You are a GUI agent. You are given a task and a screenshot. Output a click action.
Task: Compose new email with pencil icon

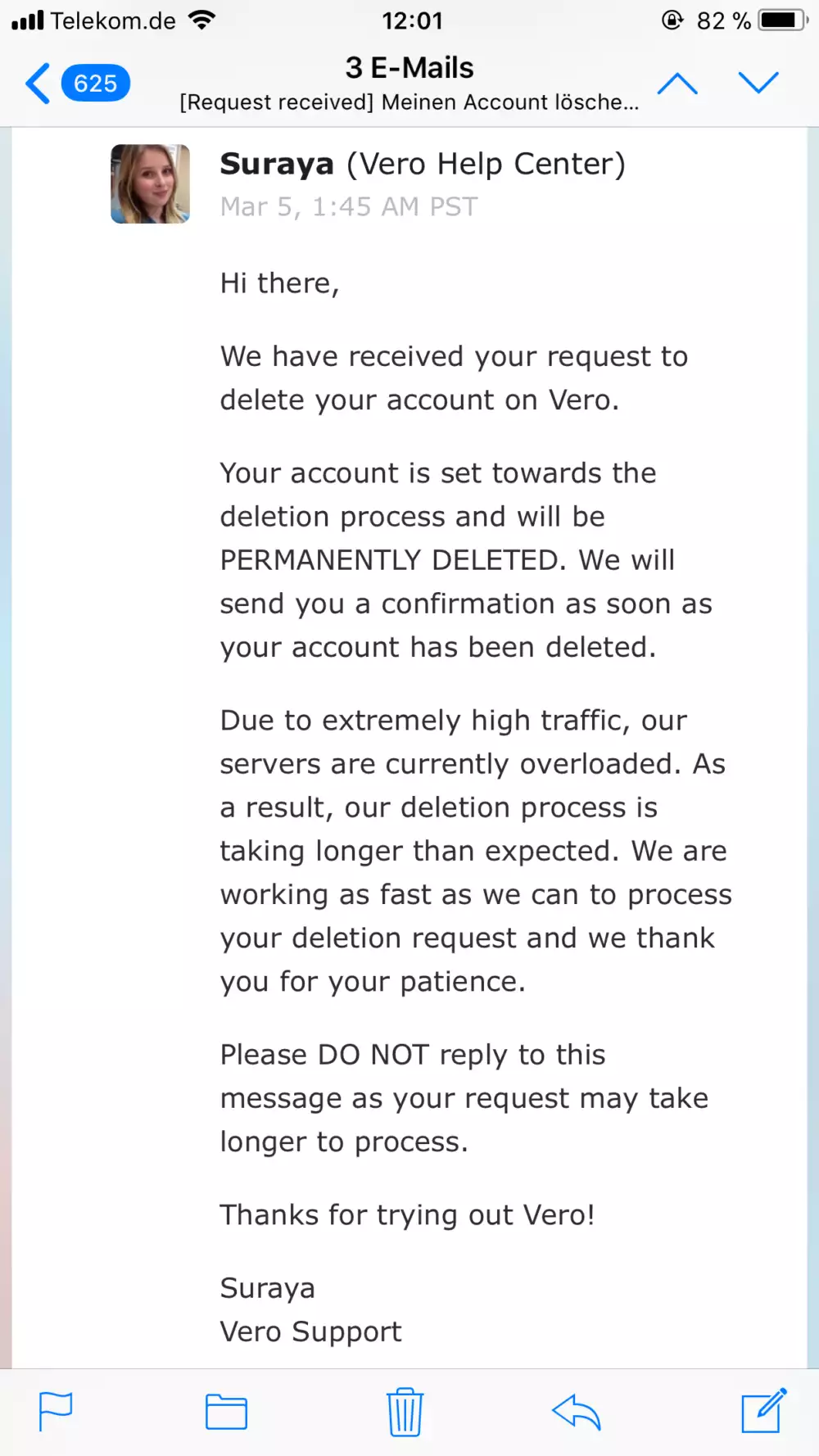pos(763,1410)
